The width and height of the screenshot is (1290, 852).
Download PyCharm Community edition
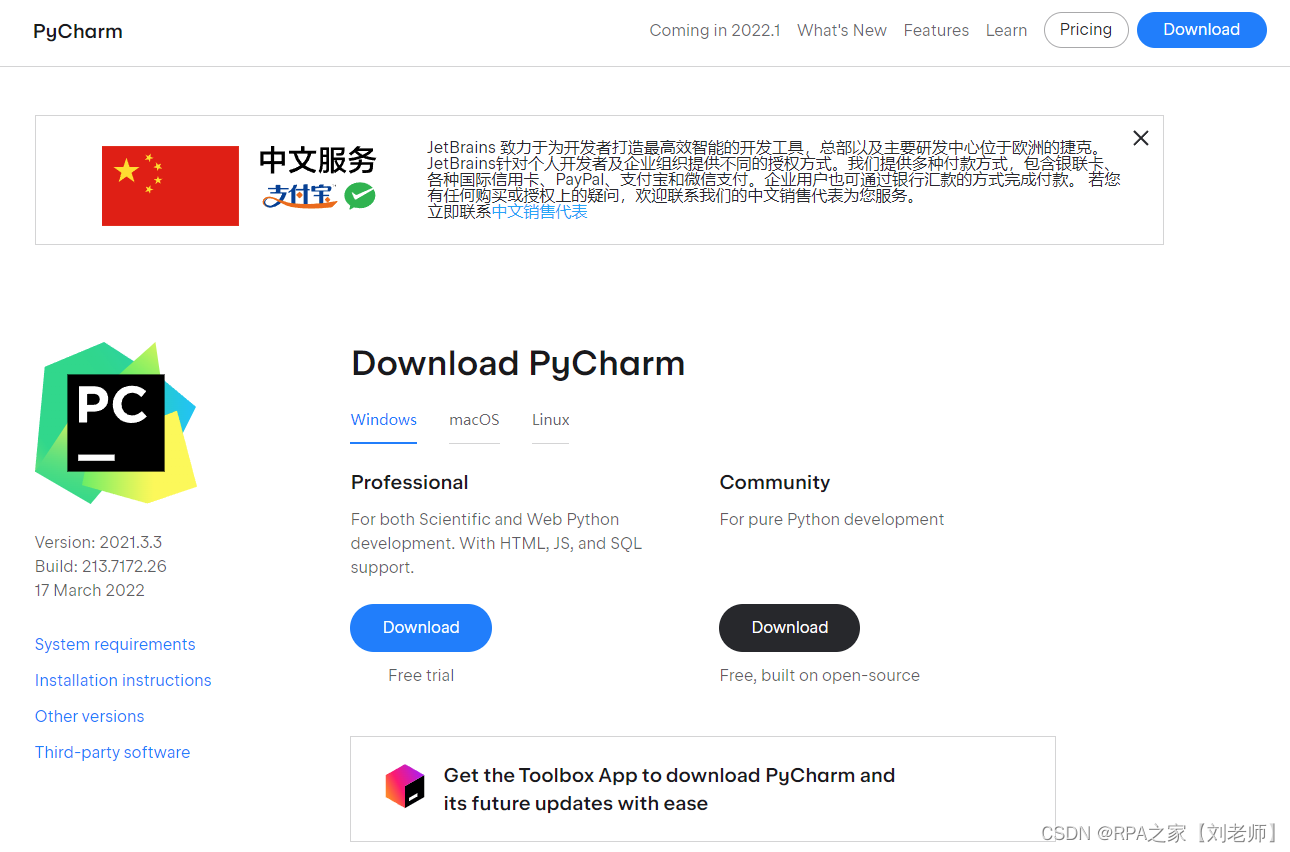coord(789,628)
